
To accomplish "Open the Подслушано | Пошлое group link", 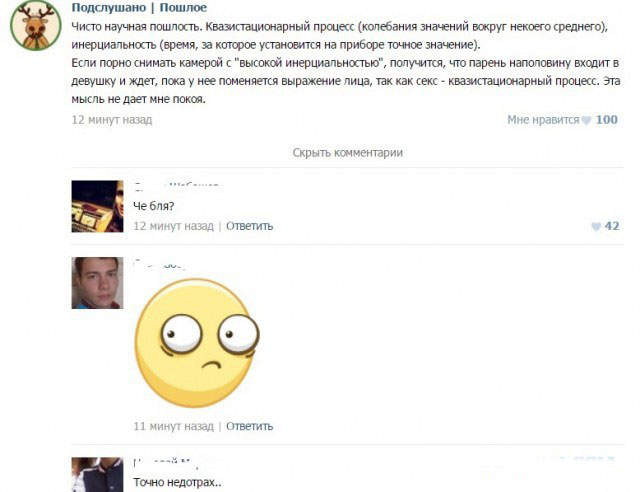I will click(139, 7).
